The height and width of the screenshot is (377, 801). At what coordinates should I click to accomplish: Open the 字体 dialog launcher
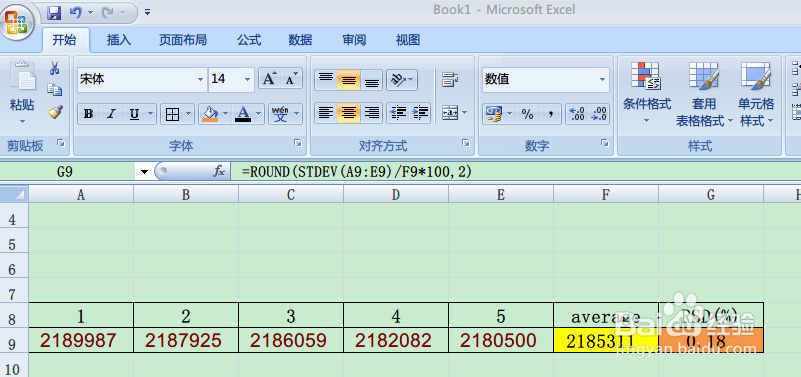298,145
